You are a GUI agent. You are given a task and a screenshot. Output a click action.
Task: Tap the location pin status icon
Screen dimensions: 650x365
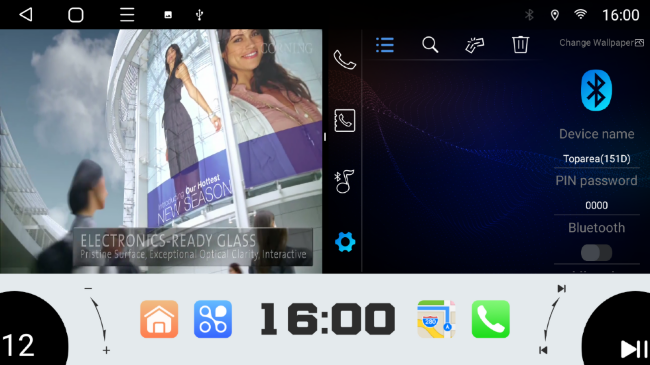pyautogui.click(x=555, y=15)
